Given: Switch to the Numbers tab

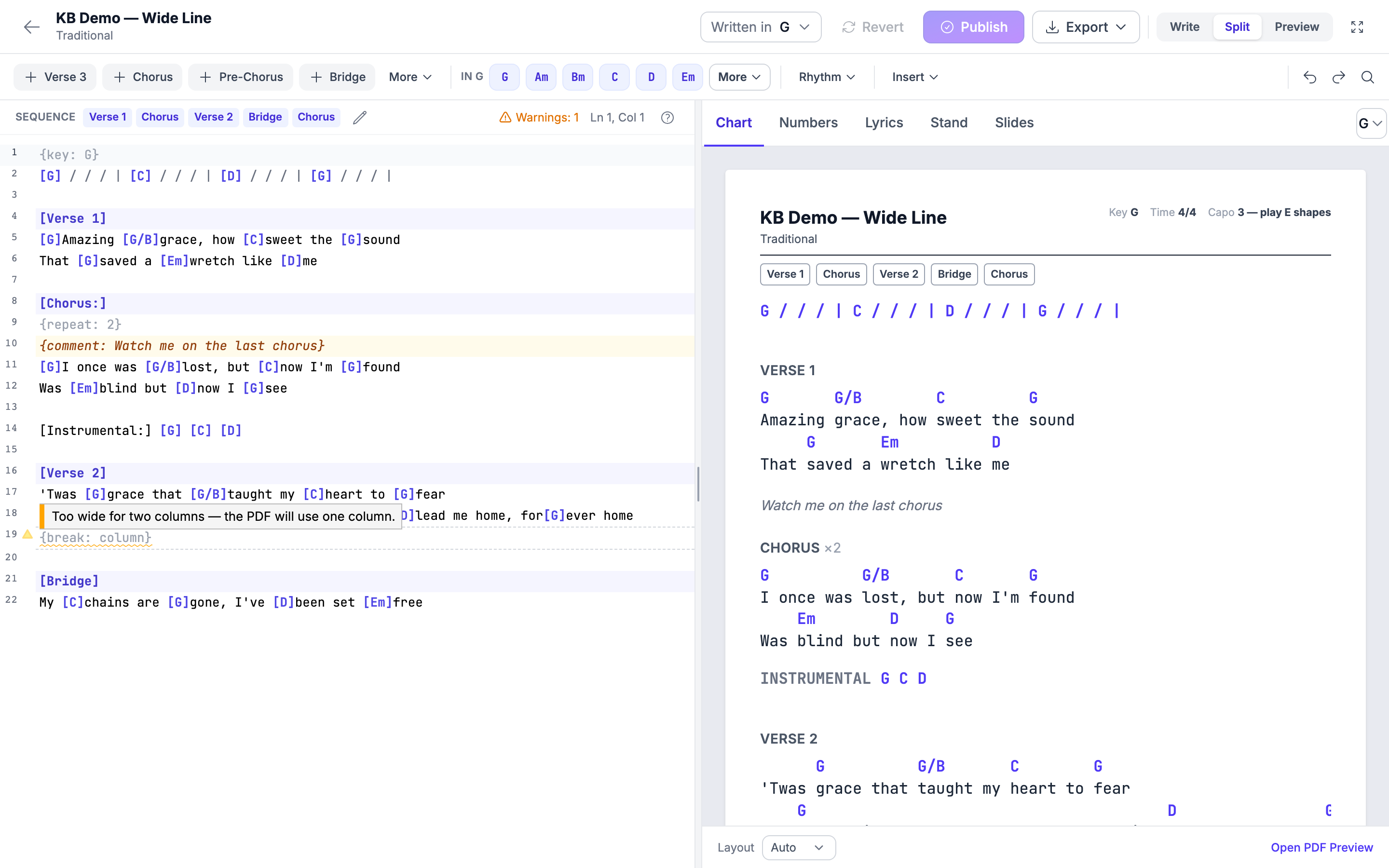Looking at the screenshot, I should coord(808,123).
